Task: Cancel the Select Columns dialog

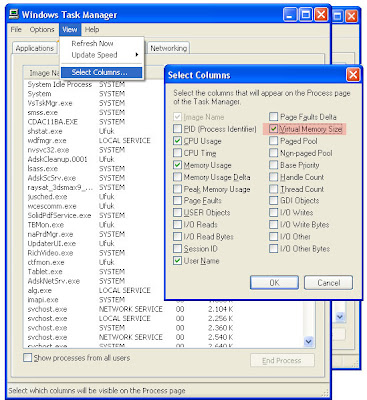Action: pyautogui.click(x=328, y=283)
